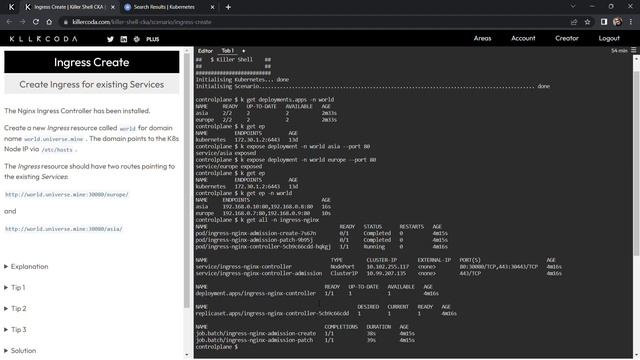Click the /etc/hosts code text in instructions
Screen dimensions: 640x360
pos(57,150)
